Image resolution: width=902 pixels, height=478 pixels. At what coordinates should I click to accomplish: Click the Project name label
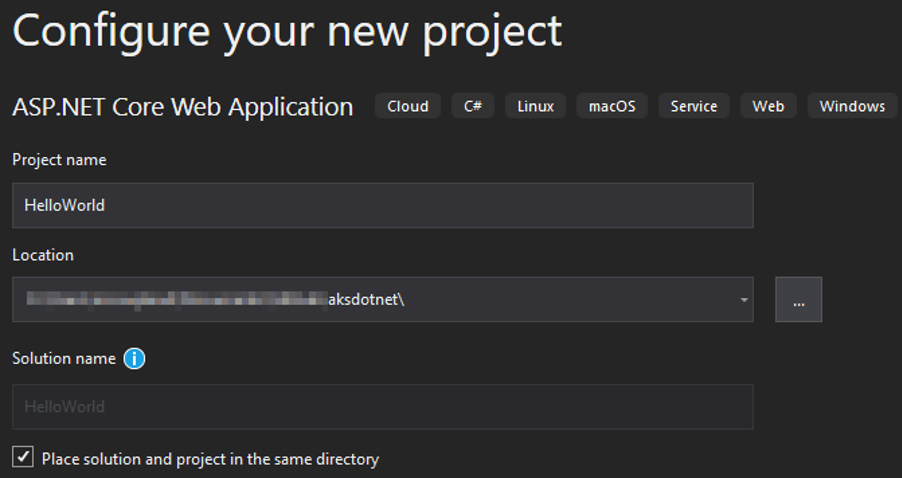point(59,160)
